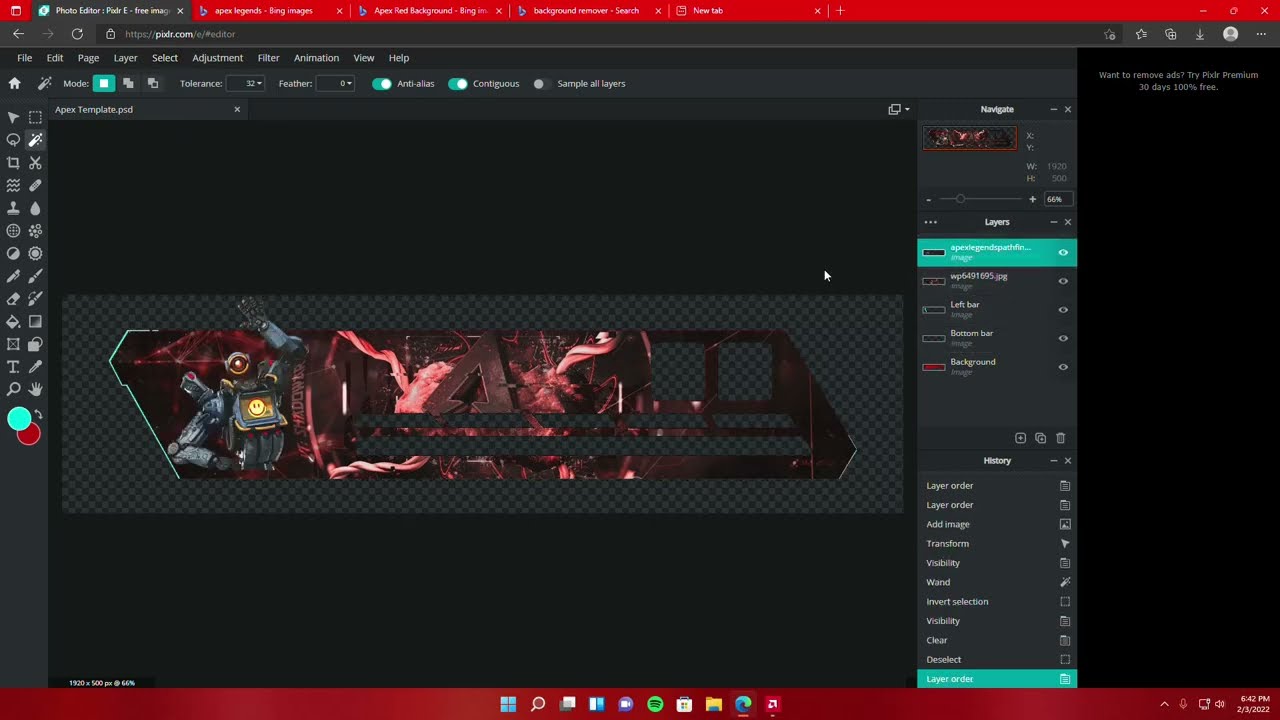1280x720 pixels.
Task: Toggle Contiguous switch
Action: tap(458, 84)
